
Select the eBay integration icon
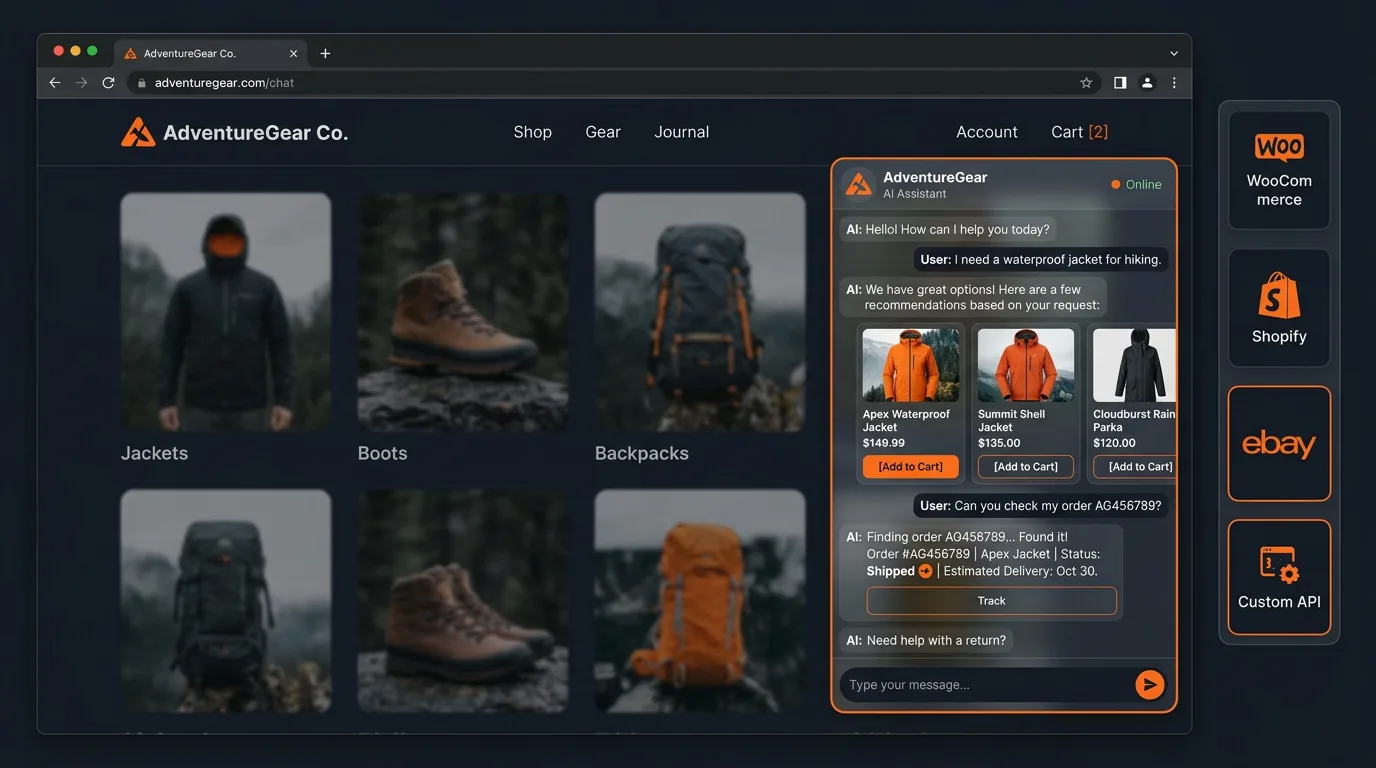(x=1279, y=443)
